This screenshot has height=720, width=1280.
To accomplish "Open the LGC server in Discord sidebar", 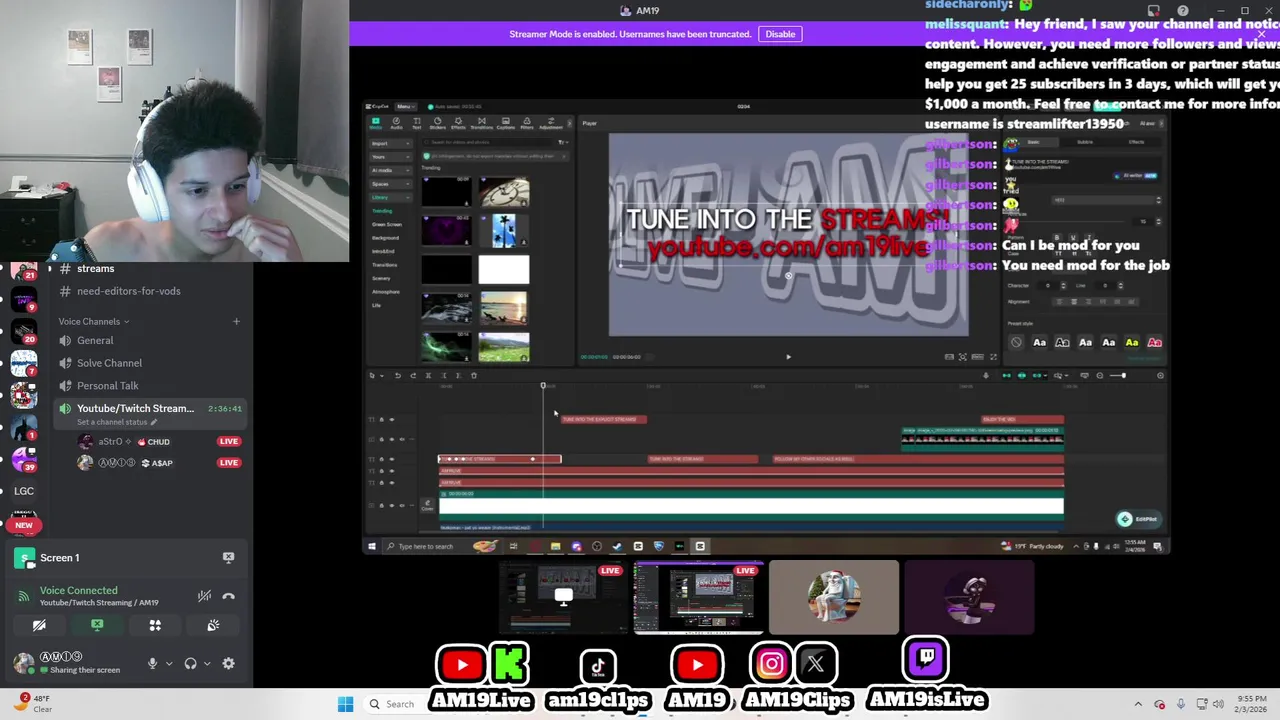I will 24,491.
